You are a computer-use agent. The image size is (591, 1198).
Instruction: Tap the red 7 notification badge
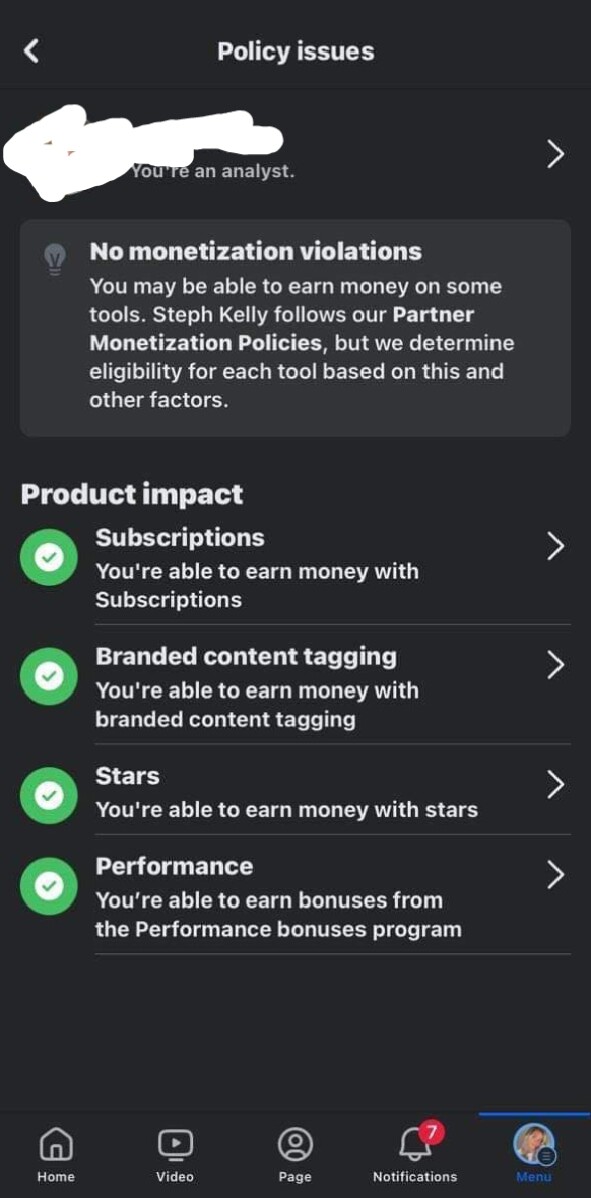pyautogui.click(x=431, y=1132)
